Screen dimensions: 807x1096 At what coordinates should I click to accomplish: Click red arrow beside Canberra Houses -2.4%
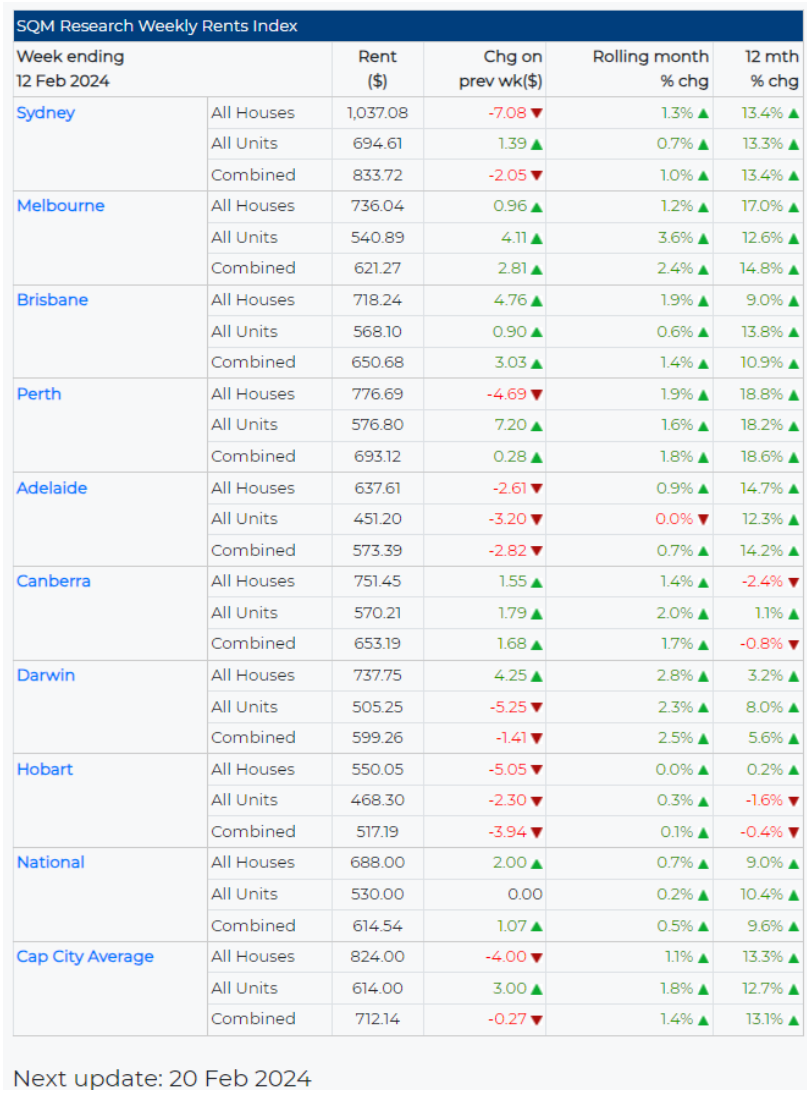793,582
